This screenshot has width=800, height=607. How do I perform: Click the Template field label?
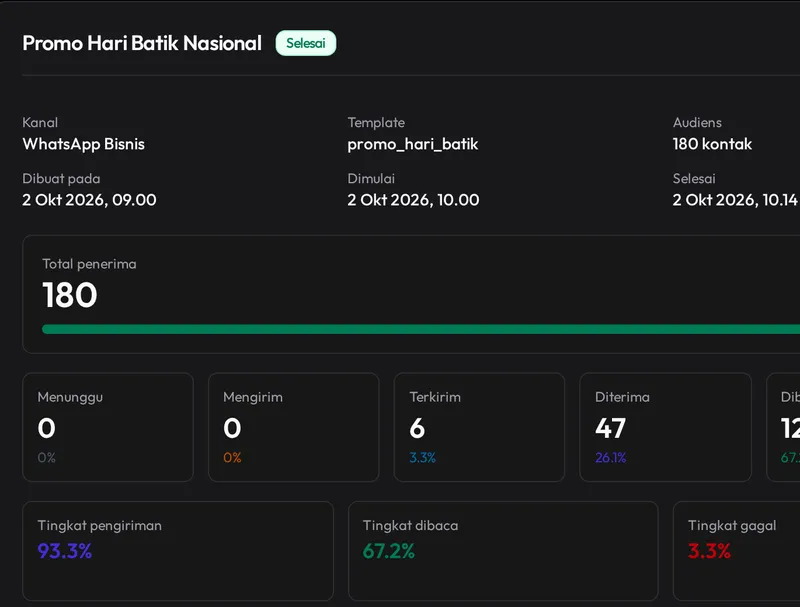pyautogui.click(x=376, y=122)
